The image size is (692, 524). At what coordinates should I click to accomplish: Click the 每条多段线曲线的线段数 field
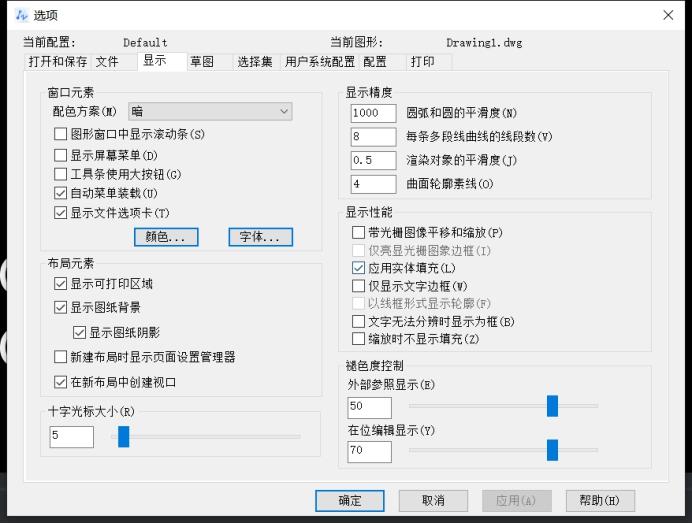373,137
